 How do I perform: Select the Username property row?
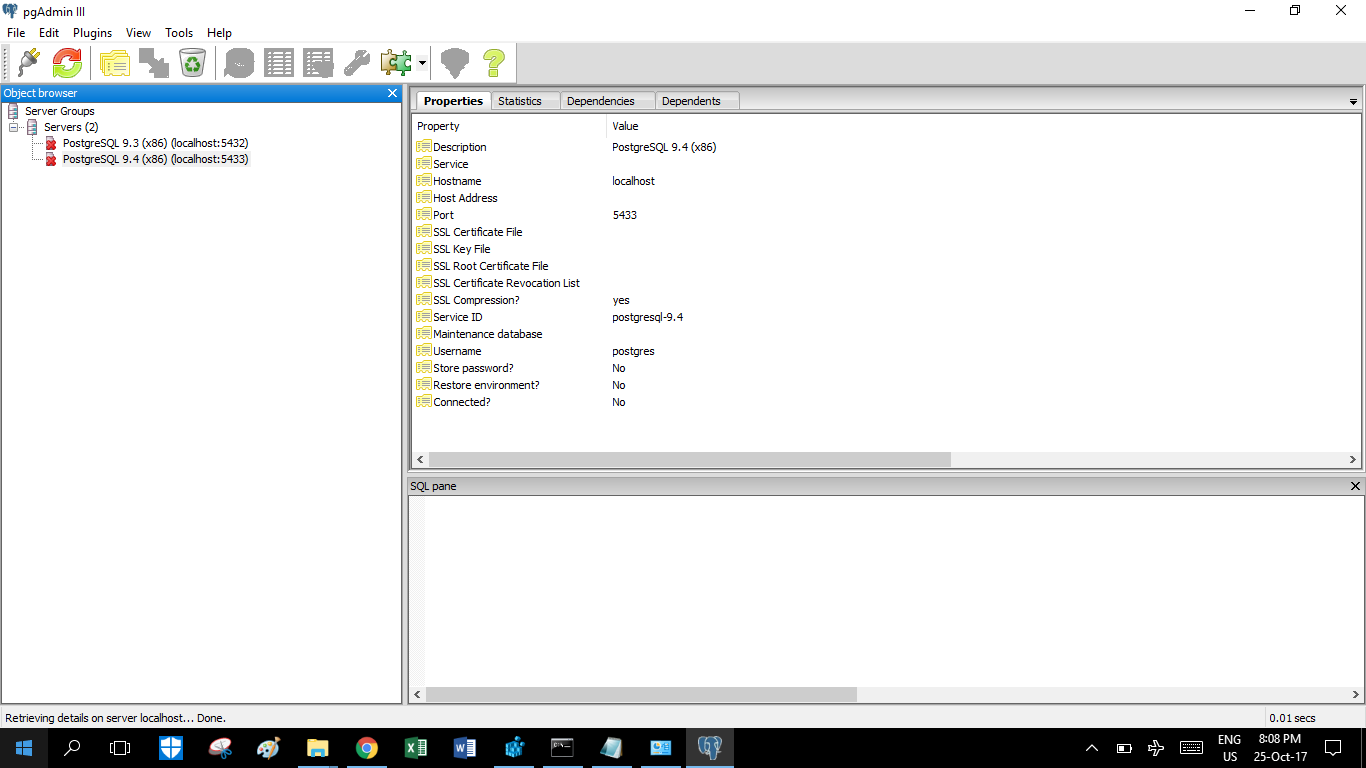point(886,351)
